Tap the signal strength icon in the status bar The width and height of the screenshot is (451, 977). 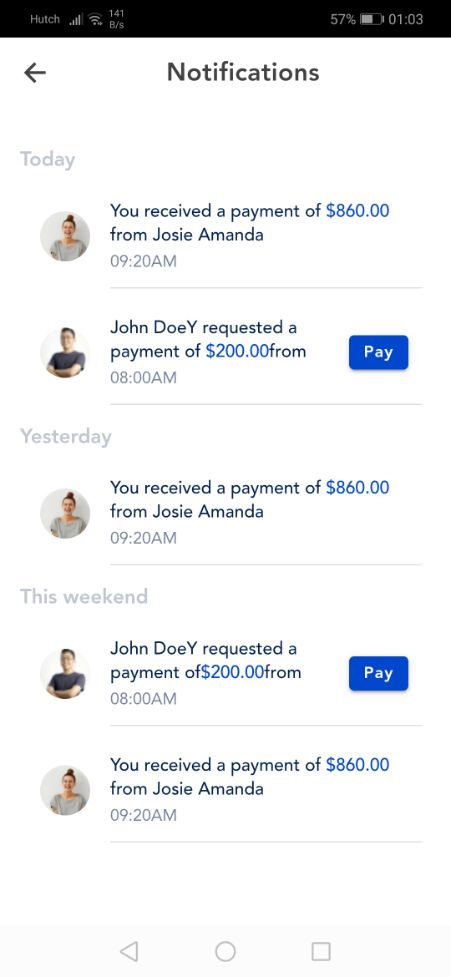point(76,20)
